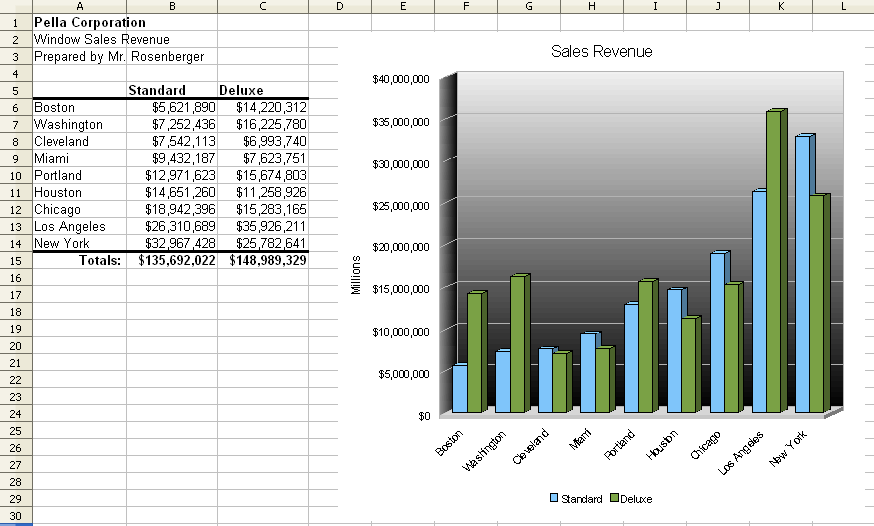This screenshot has height=526, width=874.
Task: Click the blue Standard legend swatch
Action: click(555, 498)
